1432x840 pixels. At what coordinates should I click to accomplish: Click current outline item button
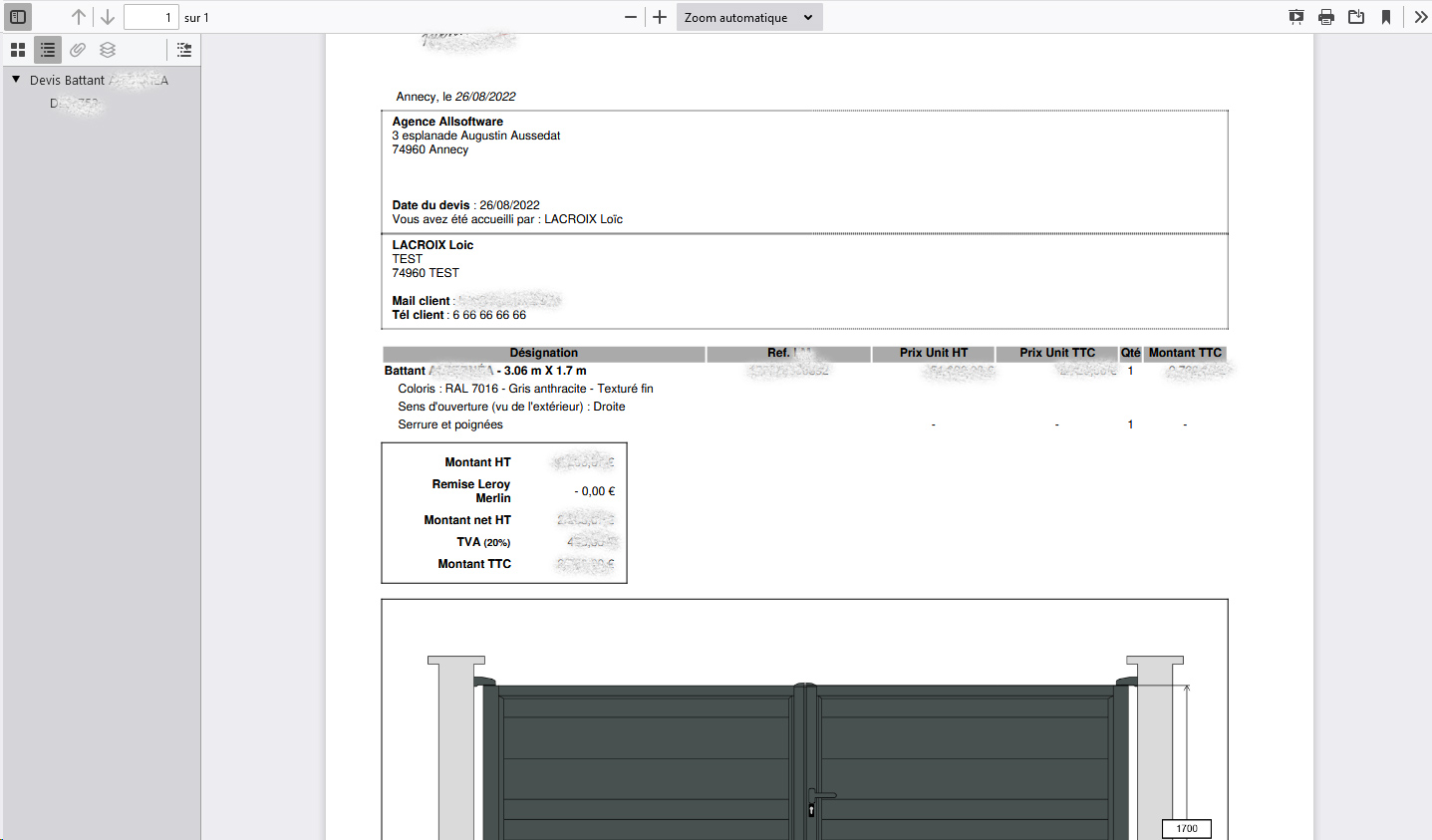click(184, 50)
